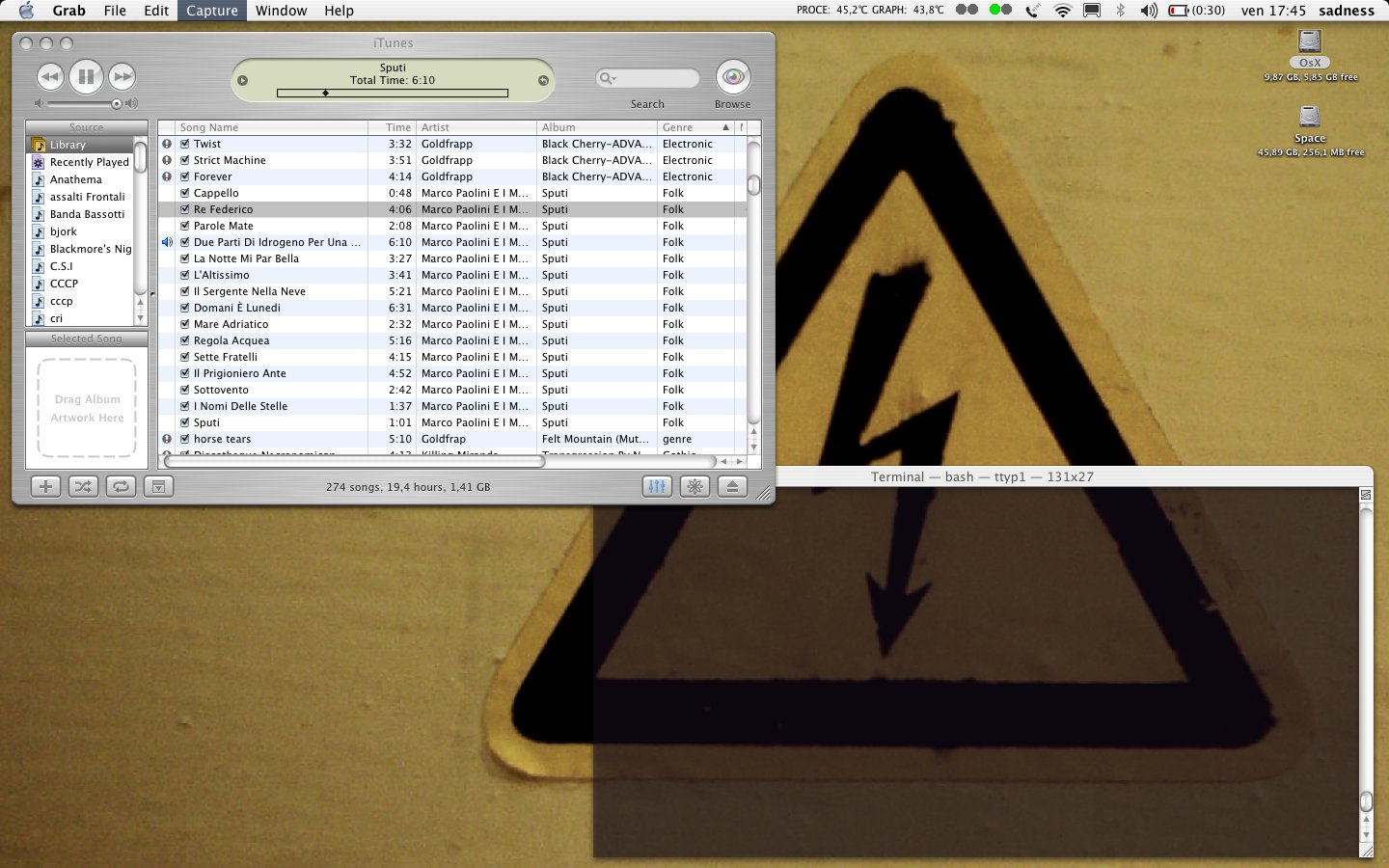
Task: Uncheck the Strict Machine checkbox
Action: (x=185, y=160)
